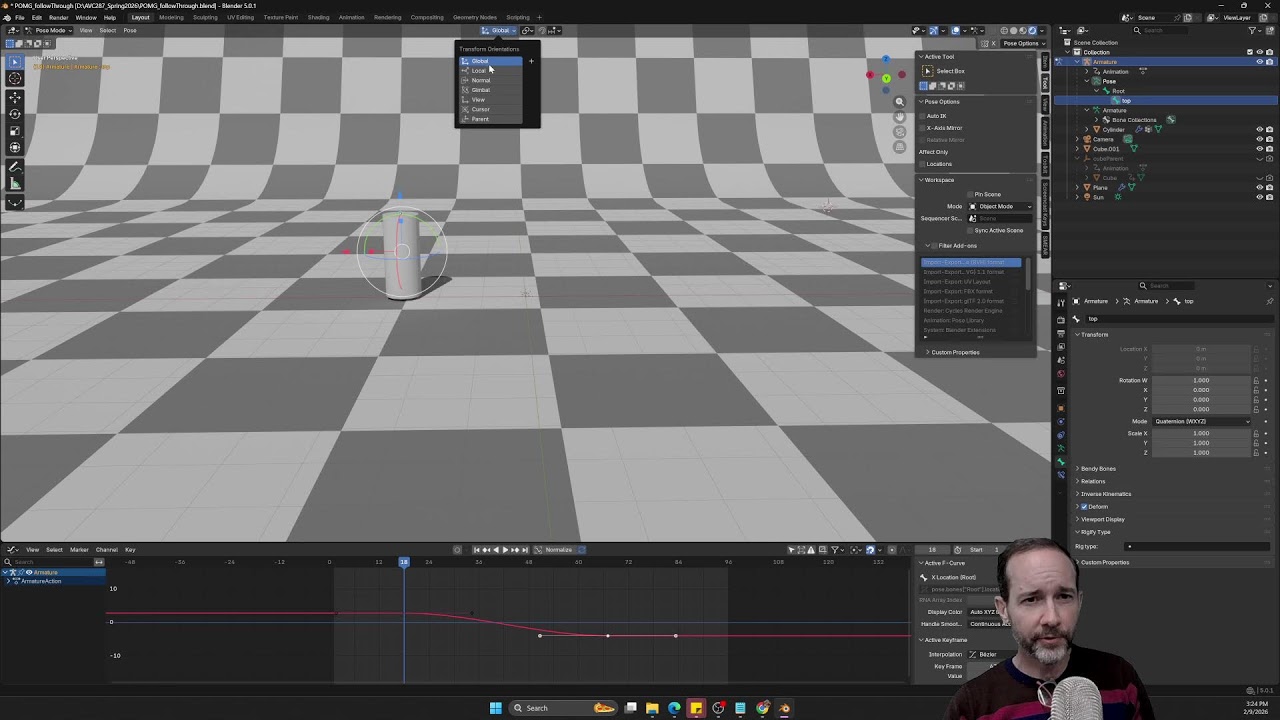Open the Render menu
The height and width of the screenshot is (720, 1280).
point(59,17)
